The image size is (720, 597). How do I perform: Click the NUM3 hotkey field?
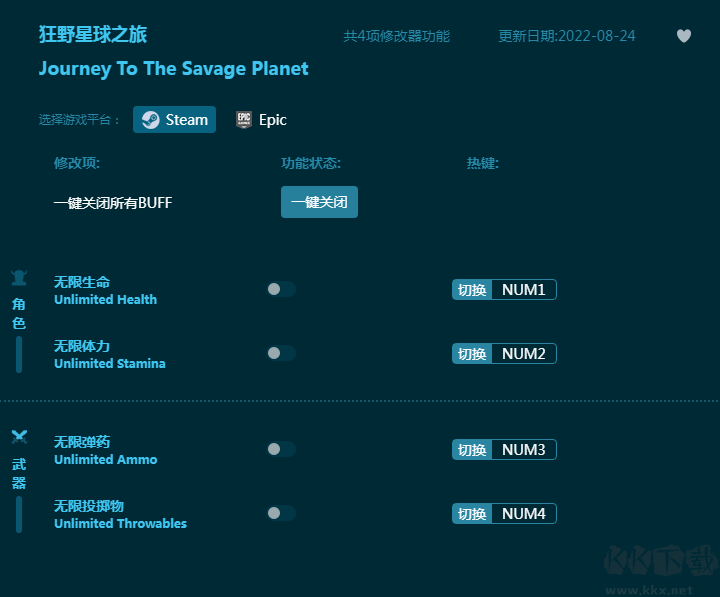(523, 450)
